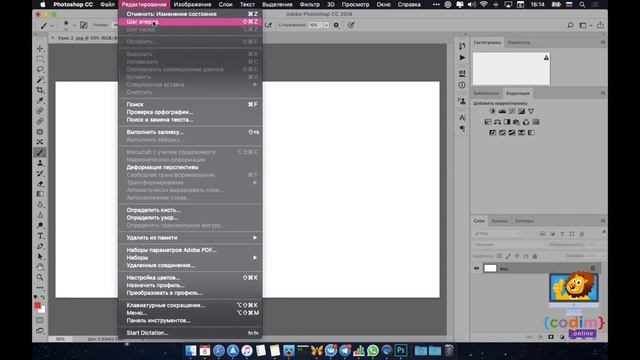Select the Zoom magnifier tool
The height and width of the screenshot is (360, 640).
40,277
